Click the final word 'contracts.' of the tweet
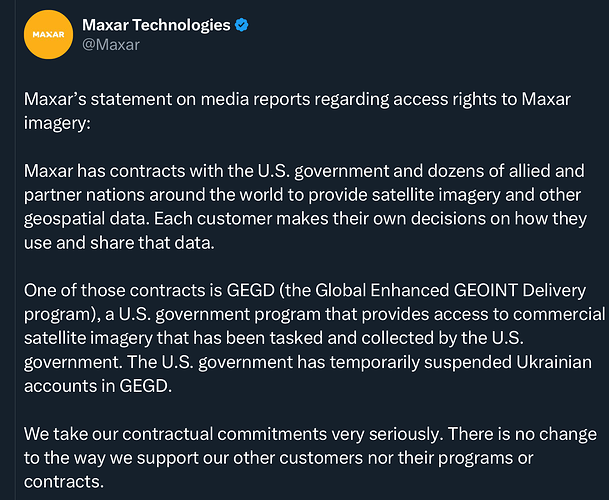The width and height of the screenshot is (609, 500). point(64,482)
